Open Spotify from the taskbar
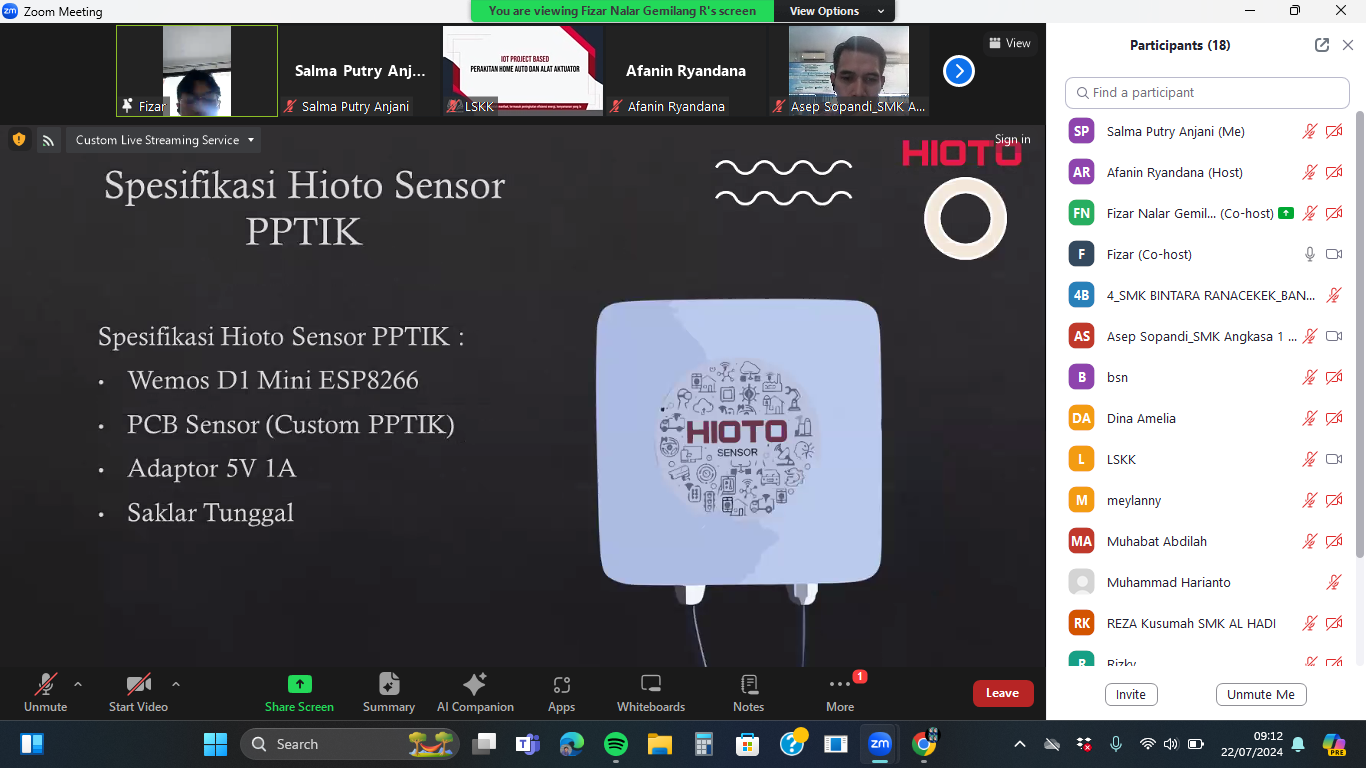Image resolution: width=1366 pixels, height=768 pixels. coord(616,744)
